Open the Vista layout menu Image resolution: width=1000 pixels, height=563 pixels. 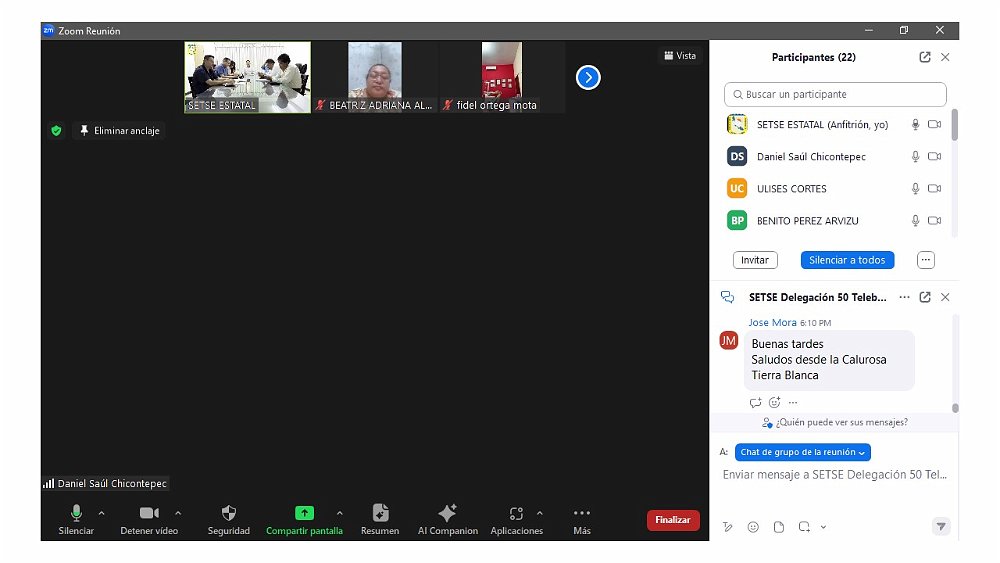point(680,56)
